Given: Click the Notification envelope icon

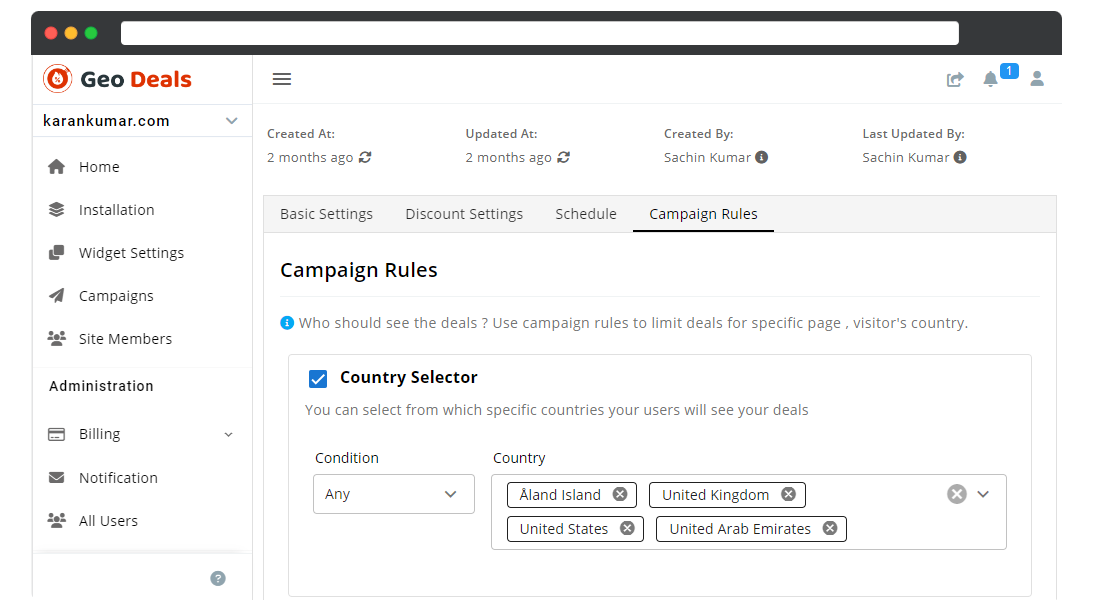Looking at the screenshot, I should (56, 477).
